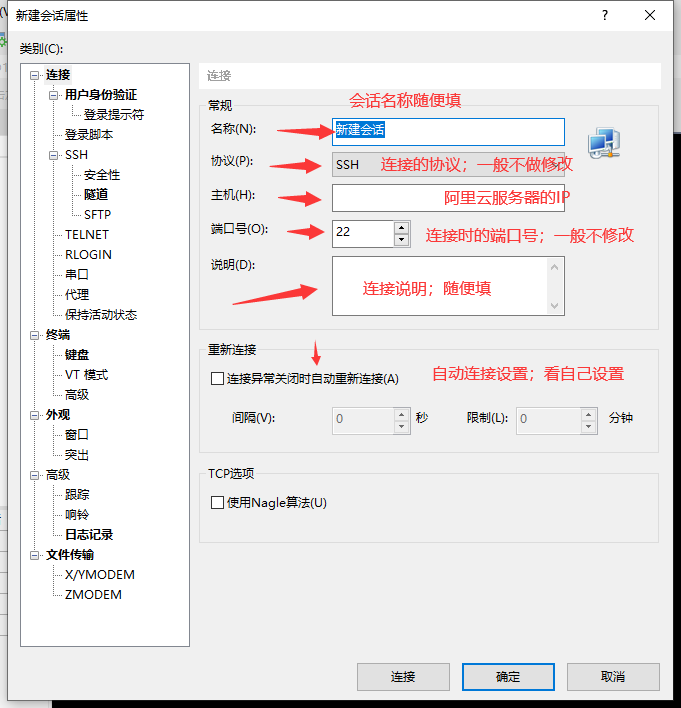Click the 连接 button
This screenshot has height=708, width=681.
click(x=403, y=676)
